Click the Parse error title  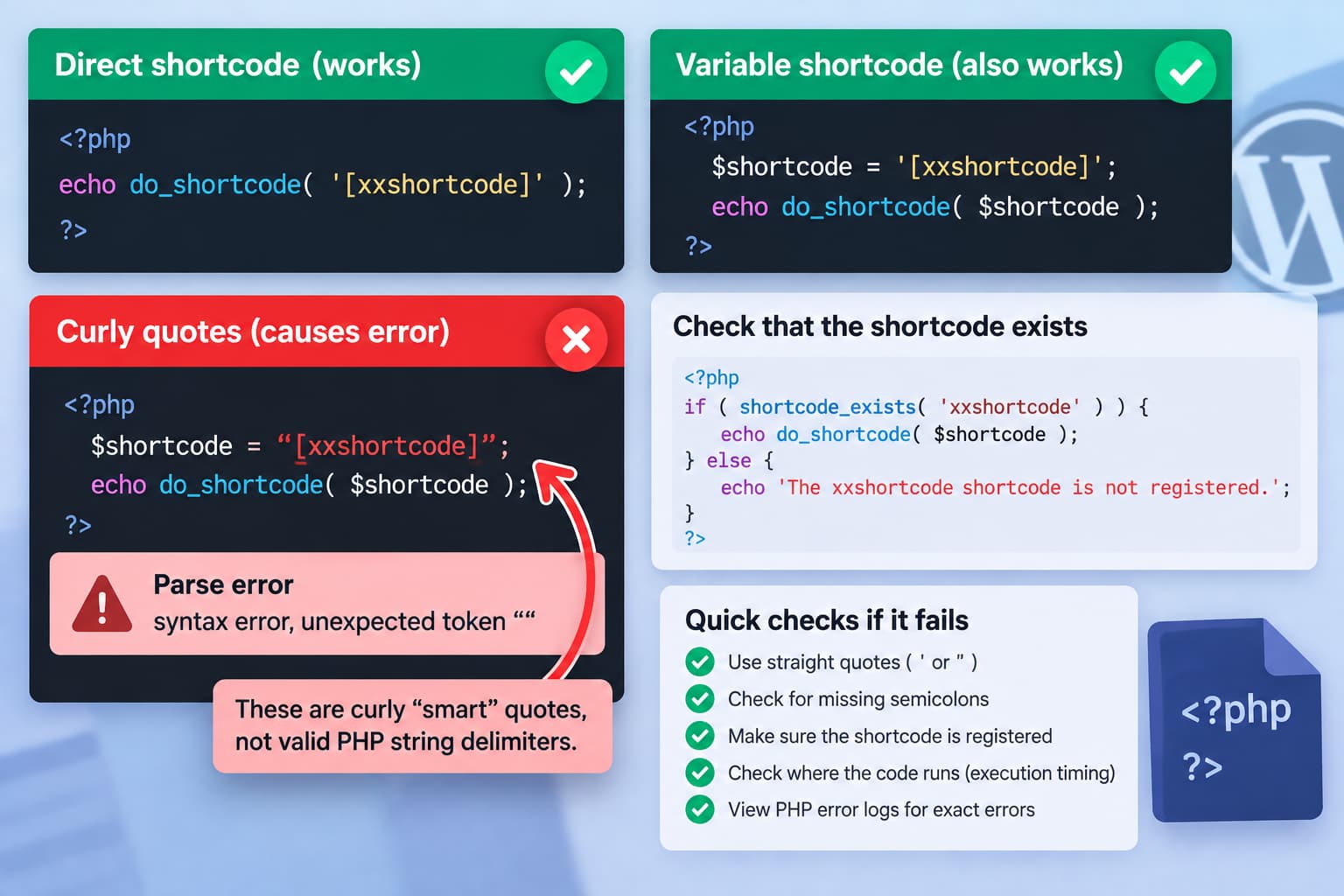[223, 584]
